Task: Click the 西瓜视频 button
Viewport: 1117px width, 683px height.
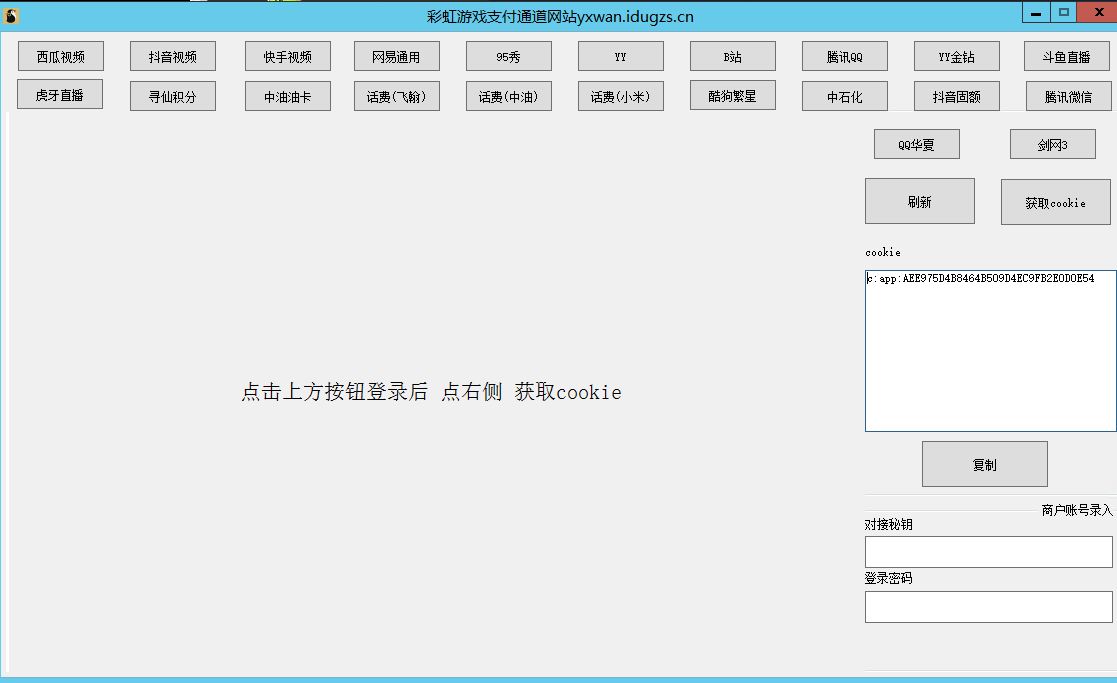Action: 60,56
